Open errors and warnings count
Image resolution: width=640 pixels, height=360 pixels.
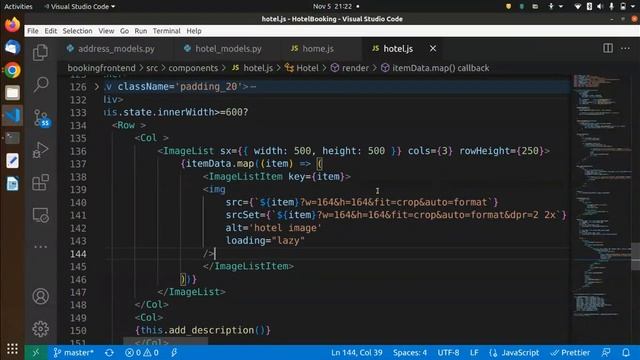142,352
